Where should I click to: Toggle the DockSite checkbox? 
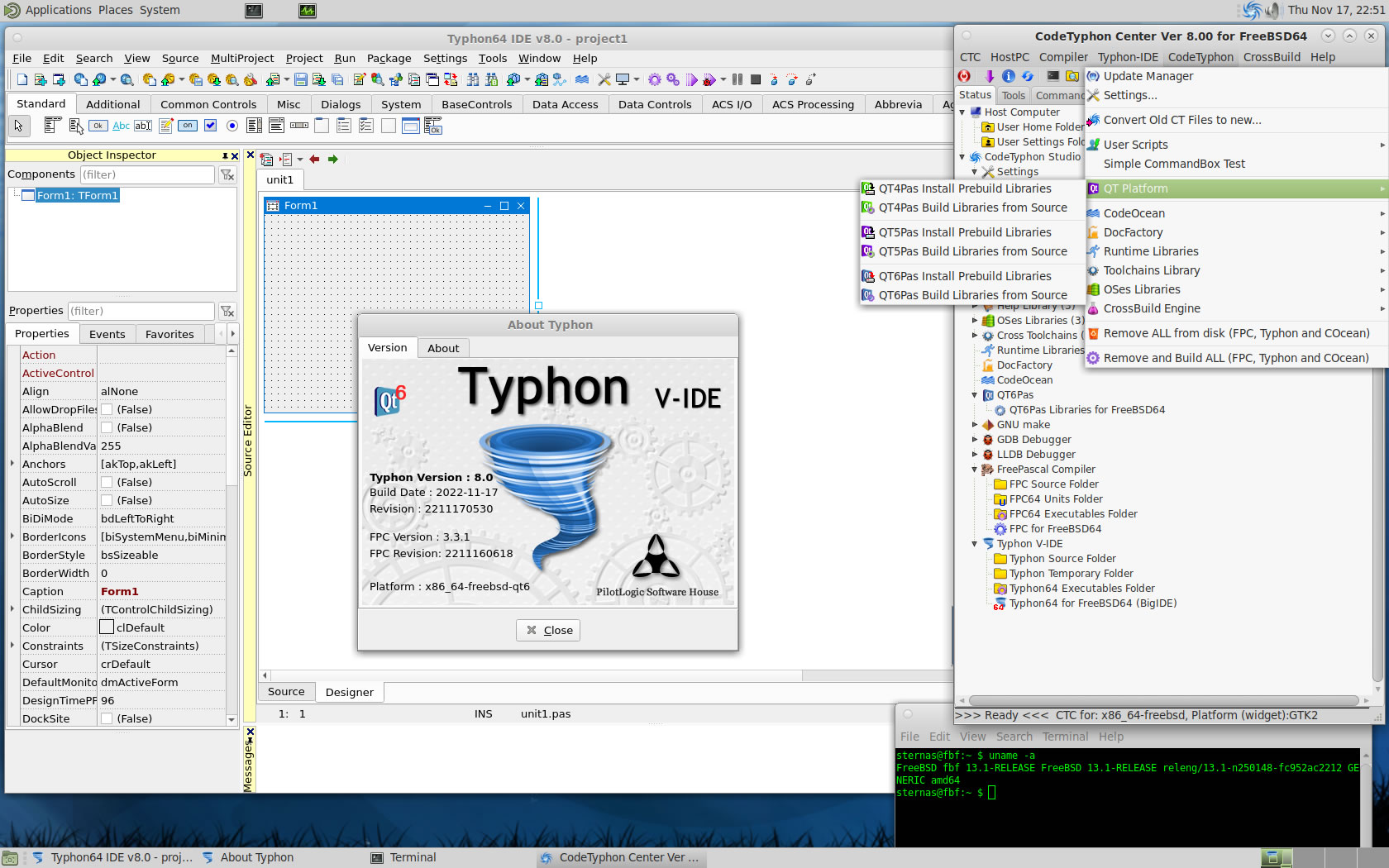click(x=107, y=718)
